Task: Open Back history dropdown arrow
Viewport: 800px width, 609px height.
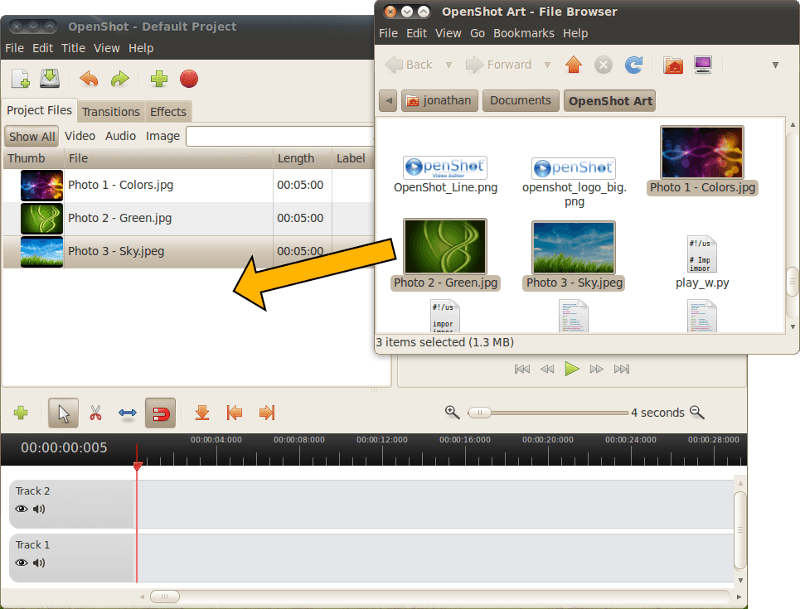Action: [449, 65]
